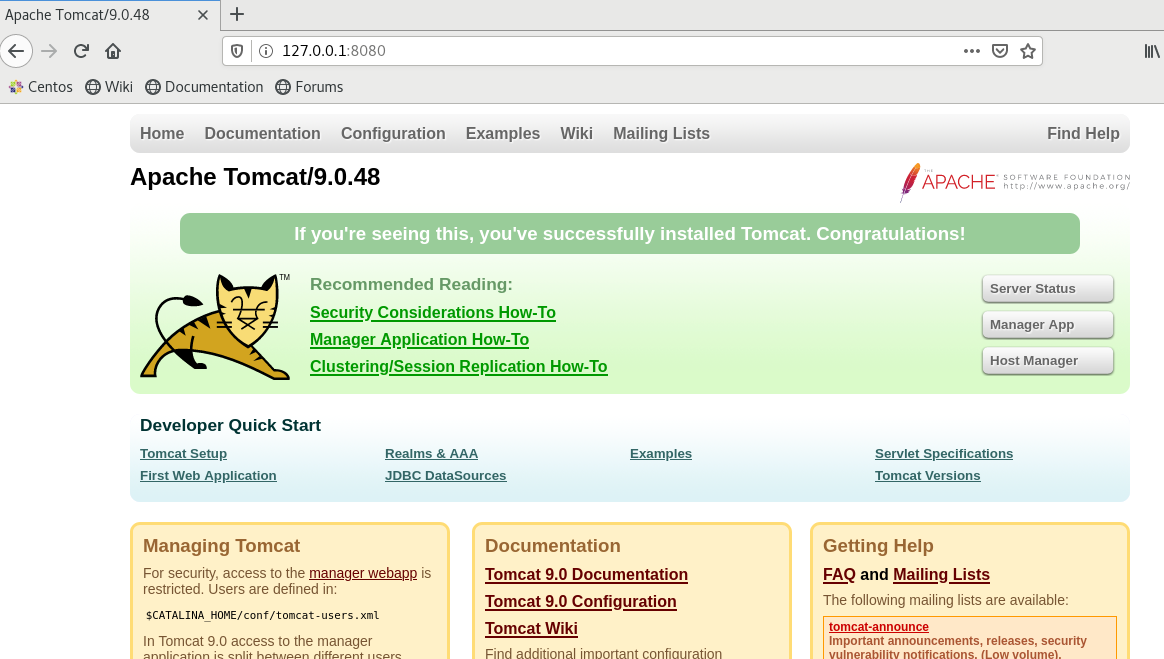Image resolution: width=1164 pixels, height=659 pixels.
Task: Open Security Considerations How-To link
Action: (x=432, y=313)
